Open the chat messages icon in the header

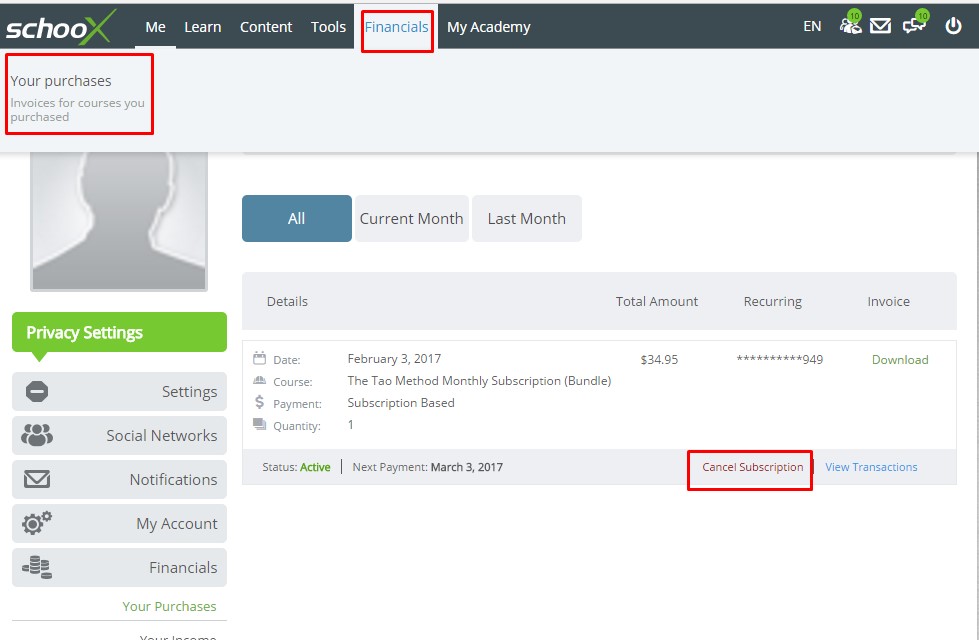click(915, 24)
